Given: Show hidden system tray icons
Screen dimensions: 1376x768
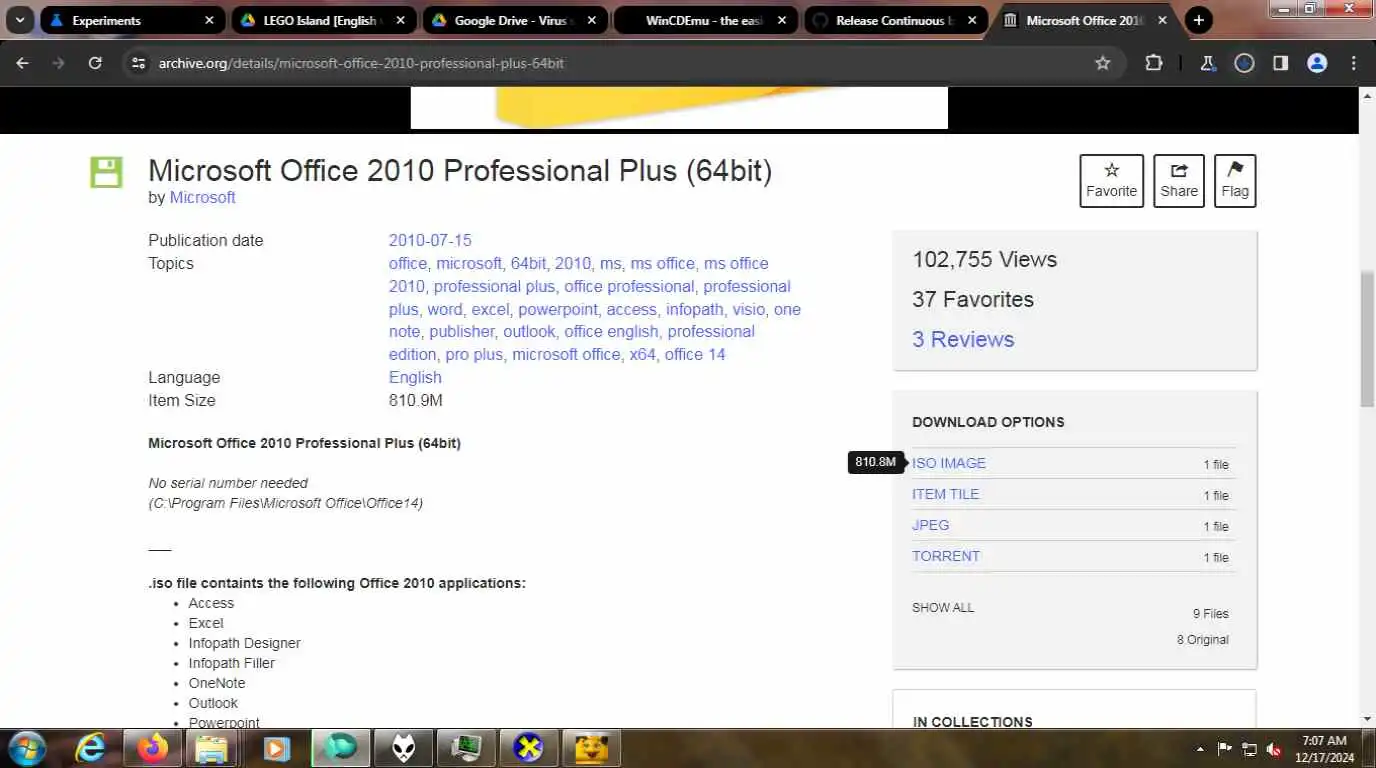Looking at the screenshot, I should point(1200,749).
